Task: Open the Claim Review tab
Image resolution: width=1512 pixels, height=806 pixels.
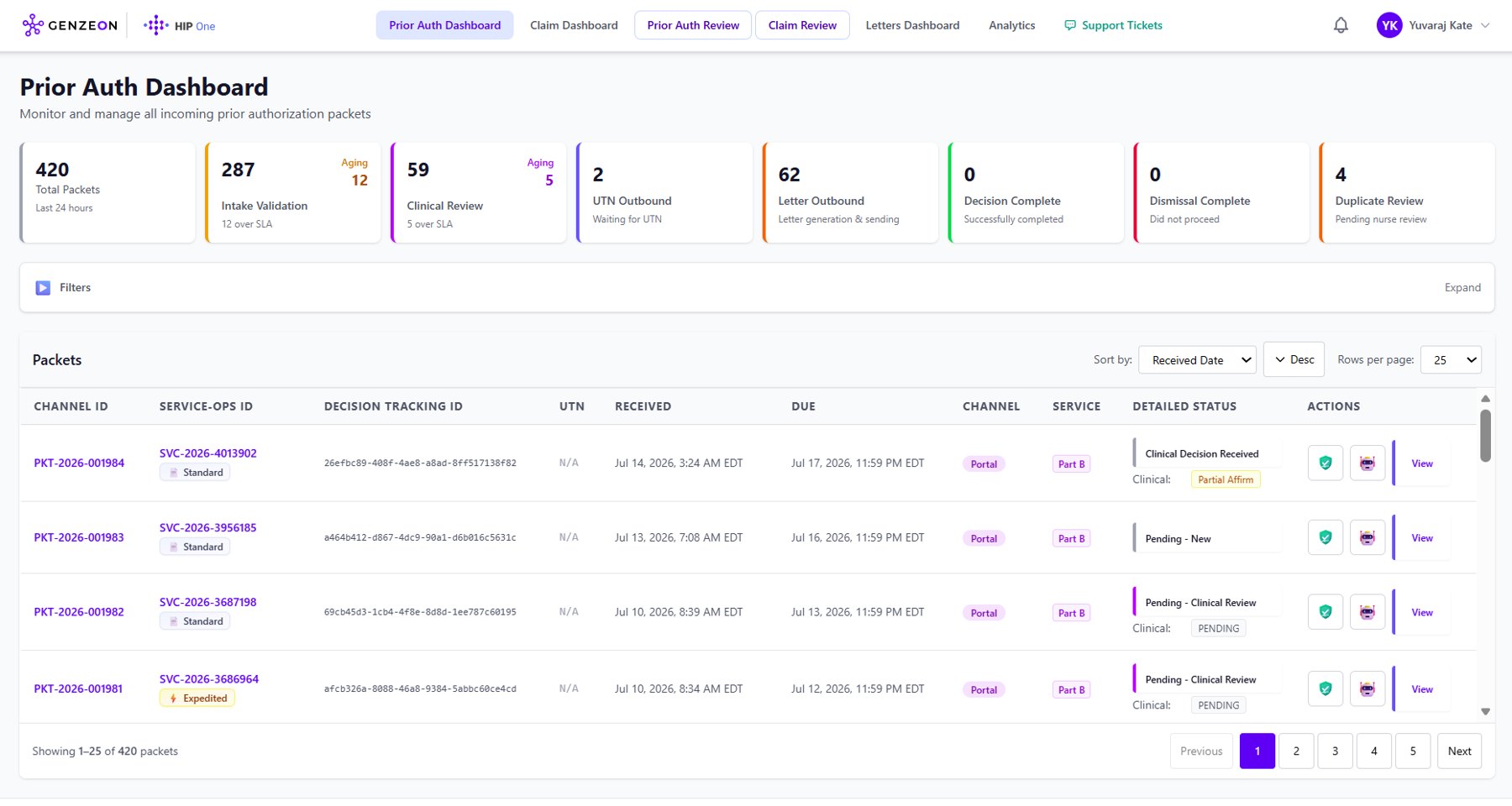Action: 802,25
